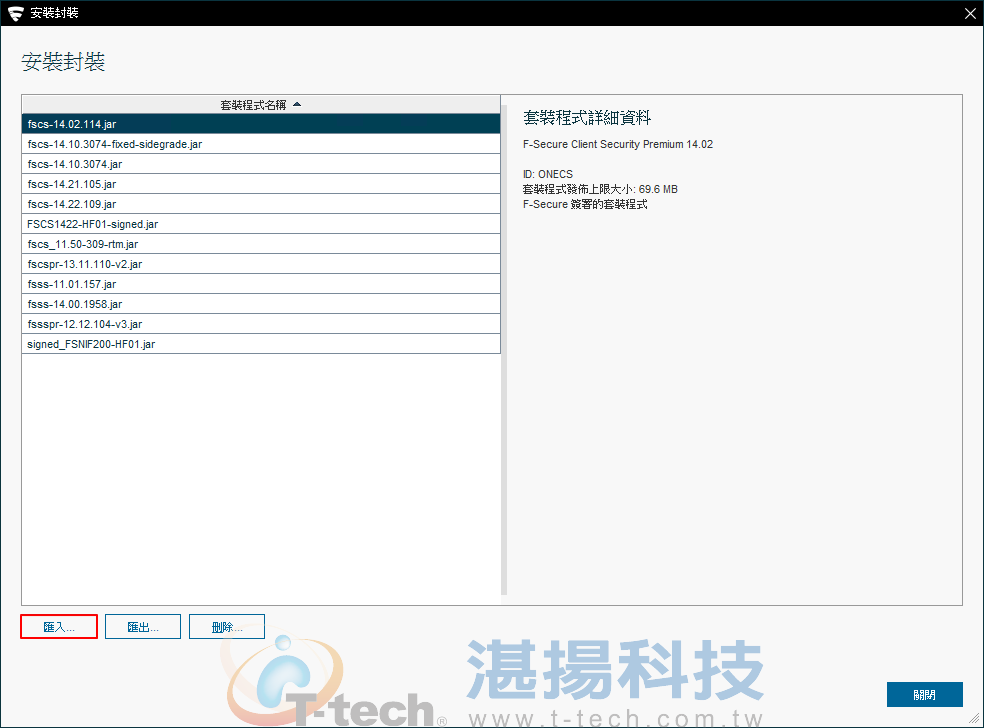Select package FSCS1422-HF01-signed.jar

pyautogui.click(x=261, y=225)
